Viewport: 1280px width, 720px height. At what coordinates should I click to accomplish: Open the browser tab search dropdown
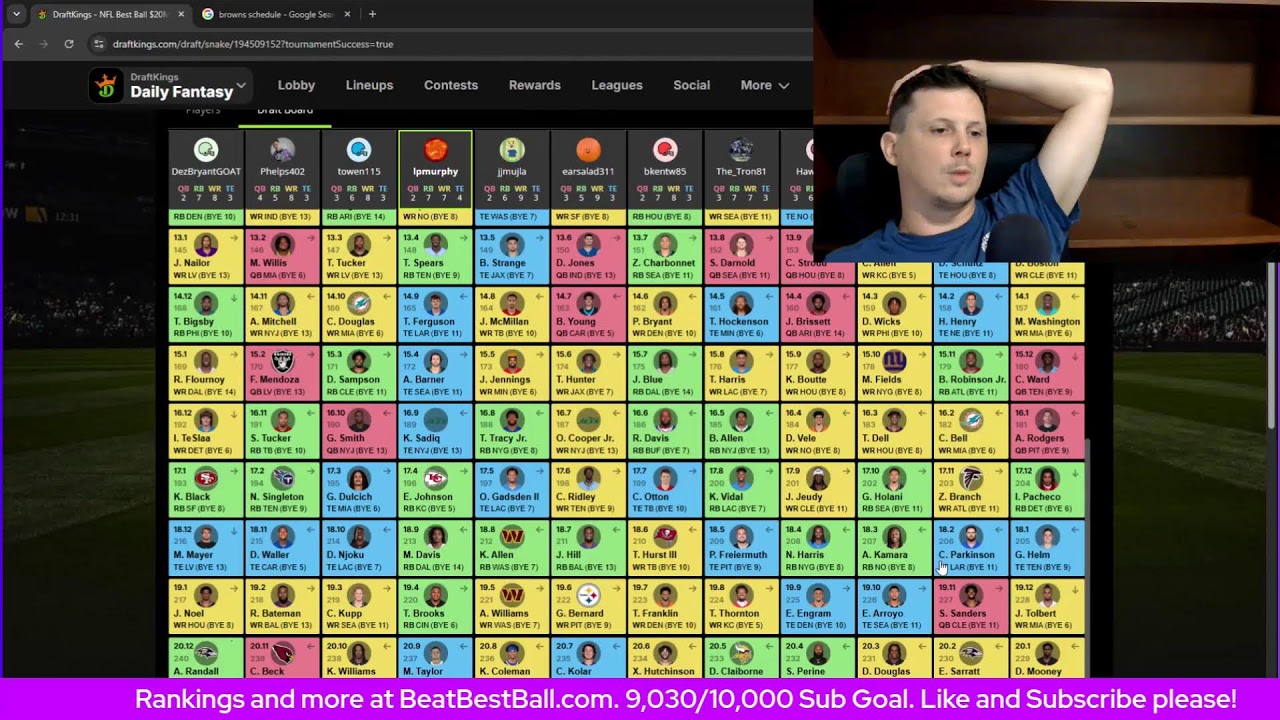coord(16,14)
